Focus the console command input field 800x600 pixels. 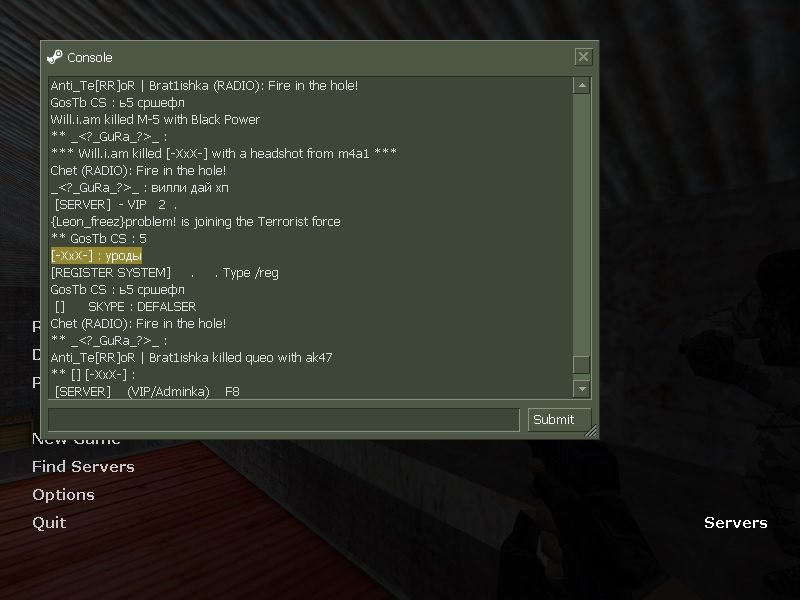click(284, 420)
